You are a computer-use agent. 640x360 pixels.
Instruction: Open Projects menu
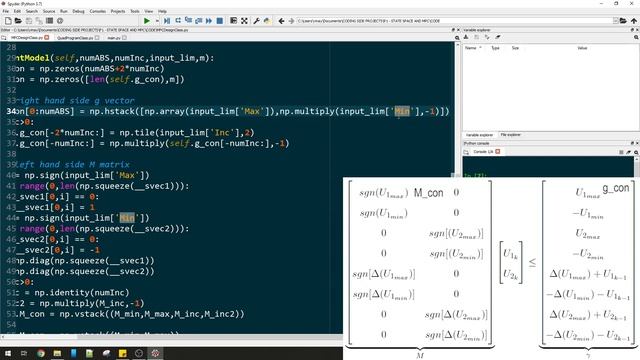tap(118, 11)
